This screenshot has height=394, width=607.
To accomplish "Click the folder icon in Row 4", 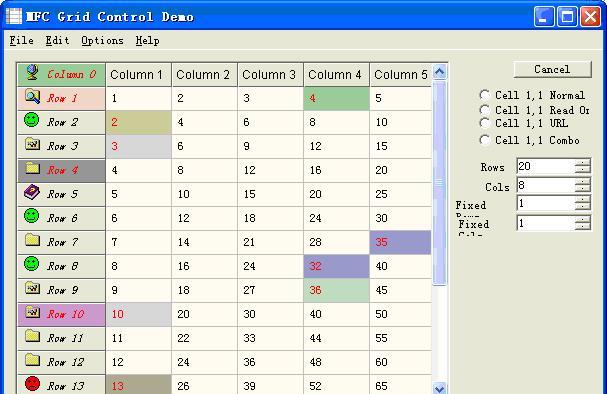I will click(33, 168).
